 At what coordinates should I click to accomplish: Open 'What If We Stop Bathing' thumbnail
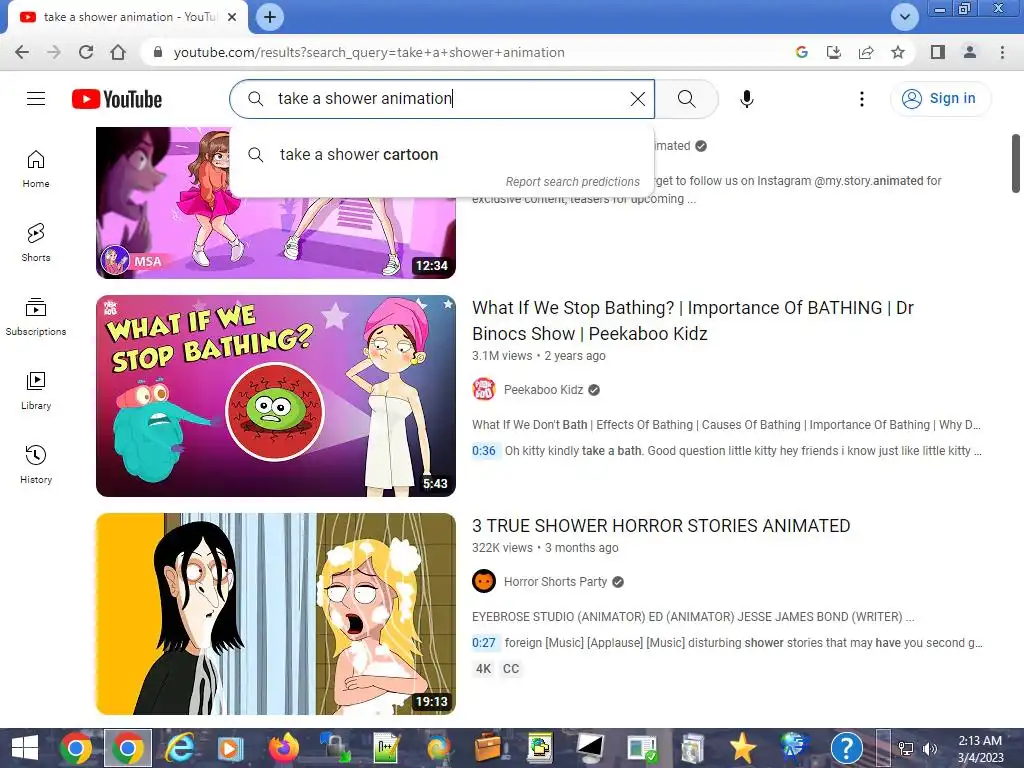point(276,396)
